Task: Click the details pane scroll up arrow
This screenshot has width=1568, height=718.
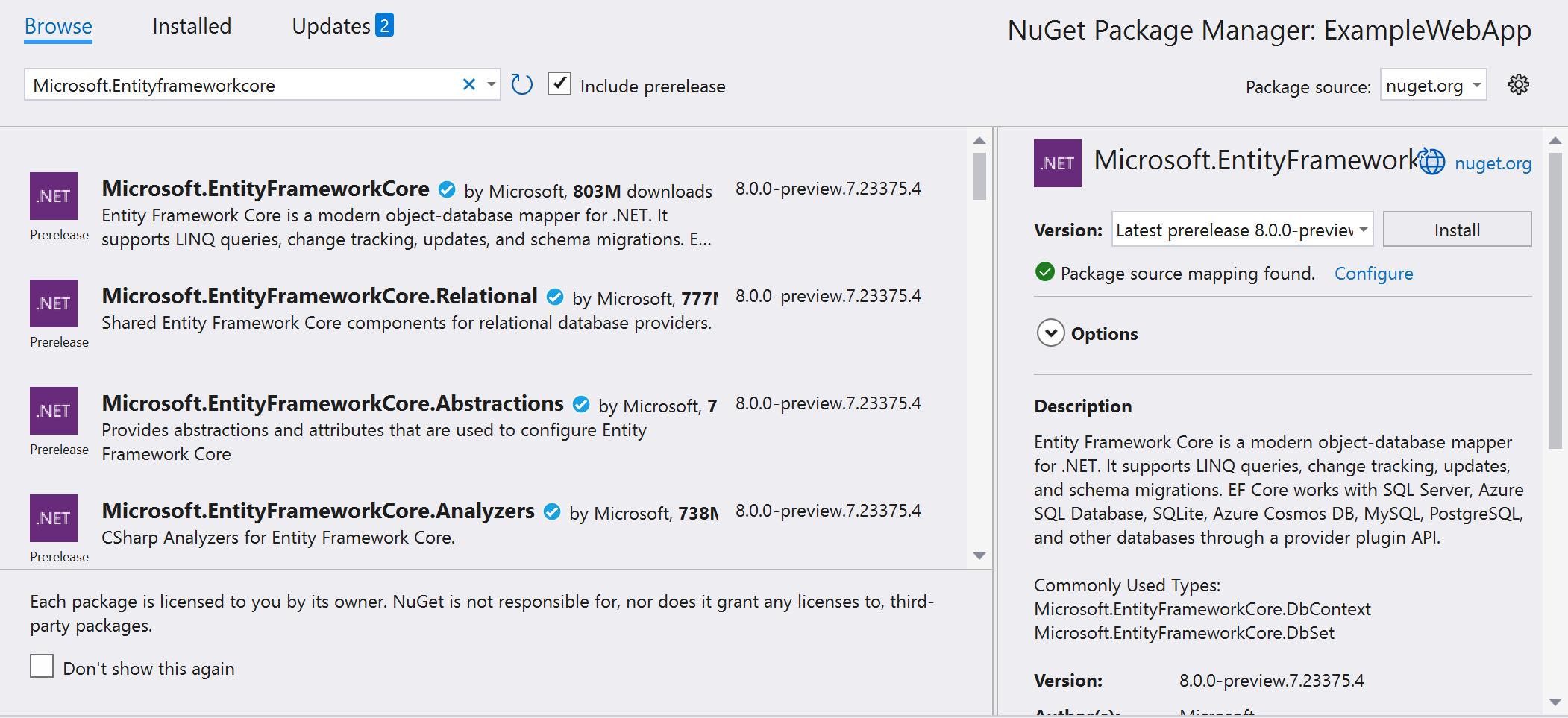Action: click(1555, 140)
